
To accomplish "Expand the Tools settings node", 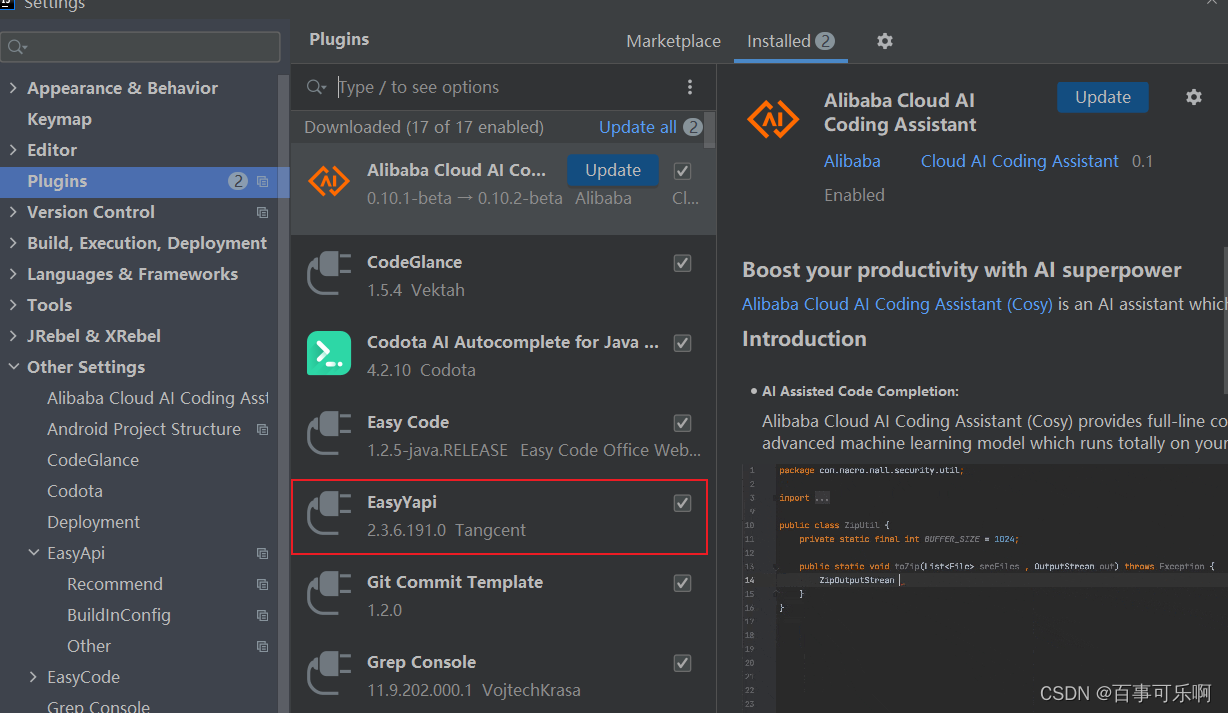I will click(x=13, y=305).
